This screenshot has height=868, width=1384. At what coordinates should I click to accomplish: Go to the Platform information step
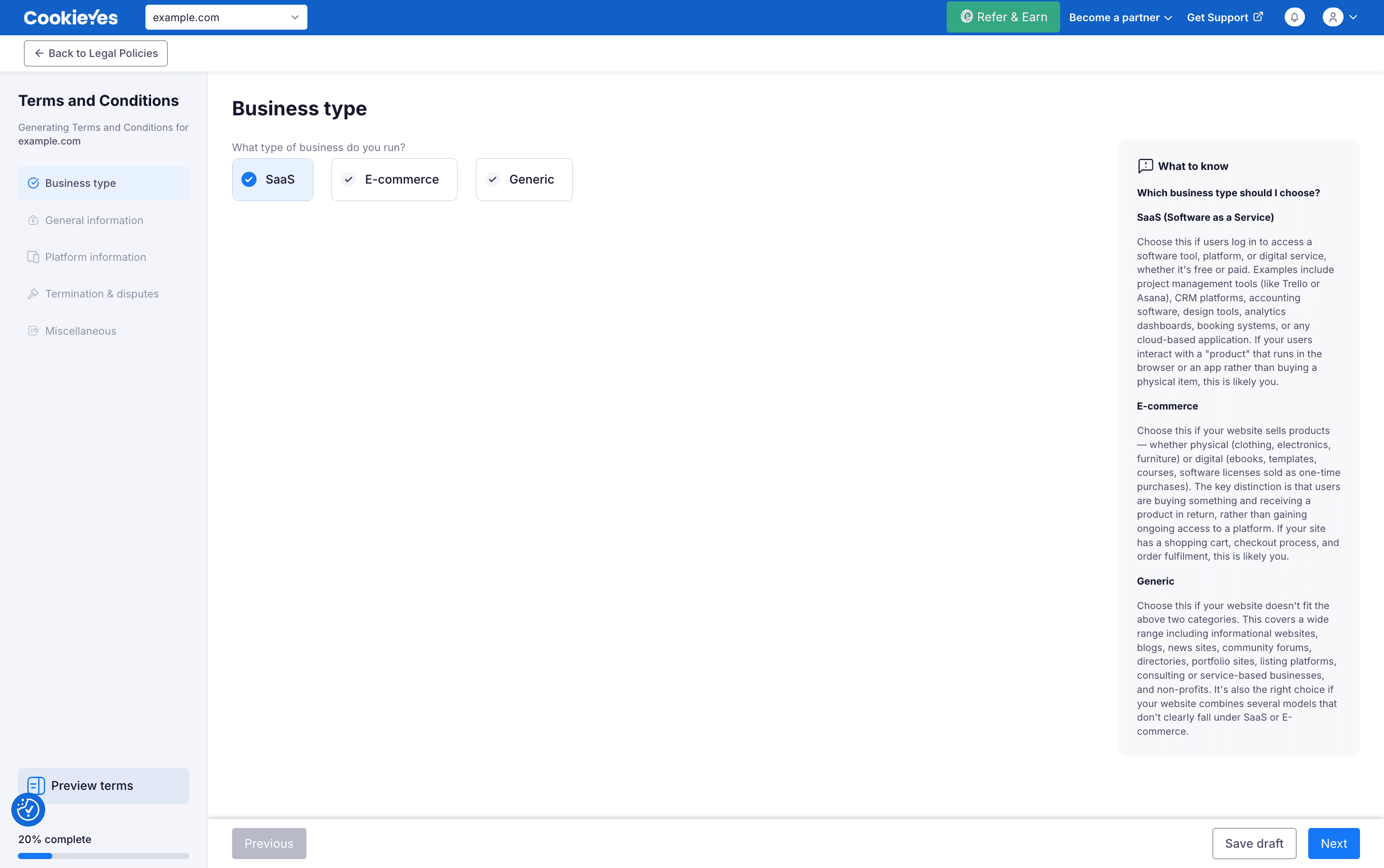click(103, 257)
